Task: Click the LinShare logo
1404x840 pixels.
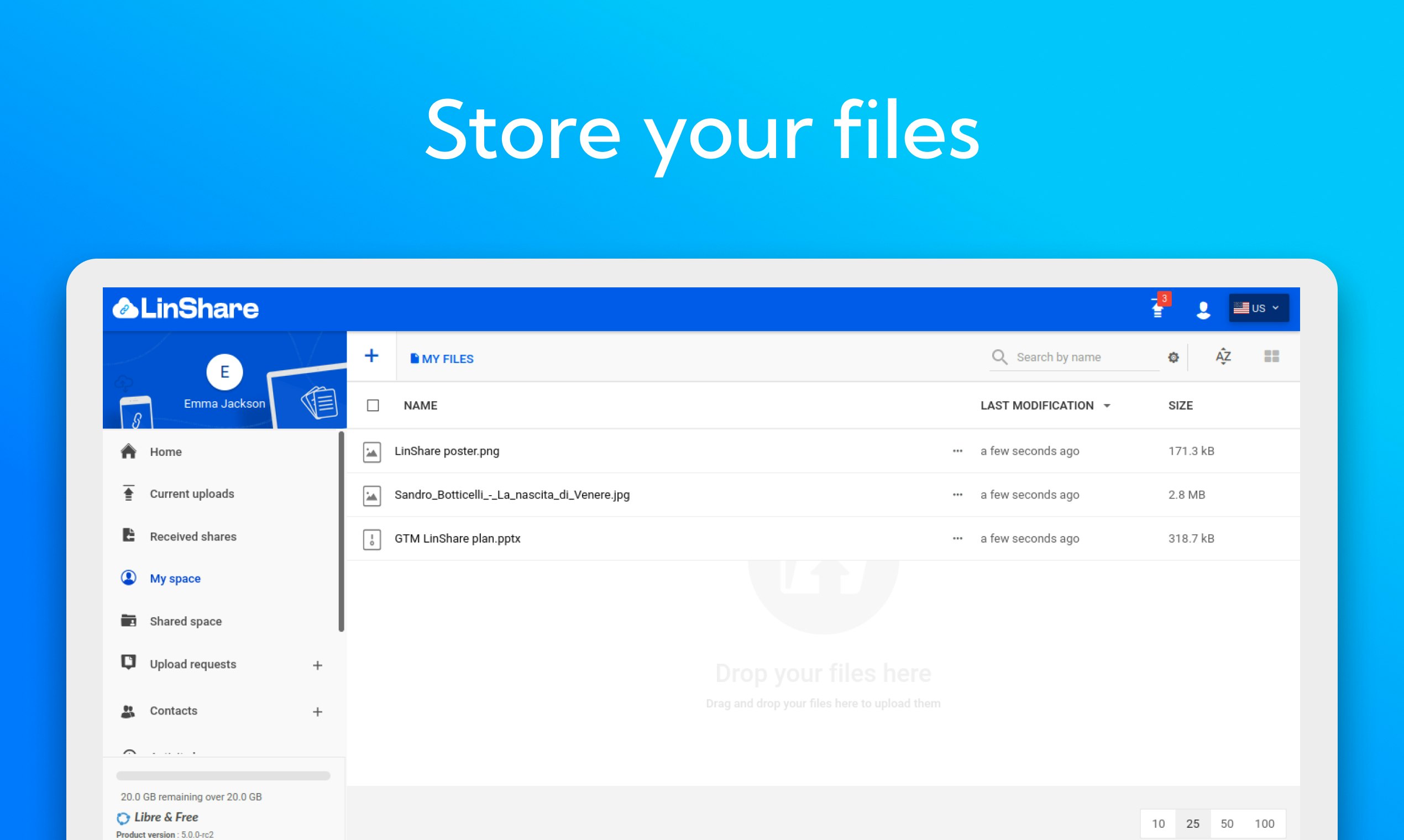Action: [x=186, y=308]
